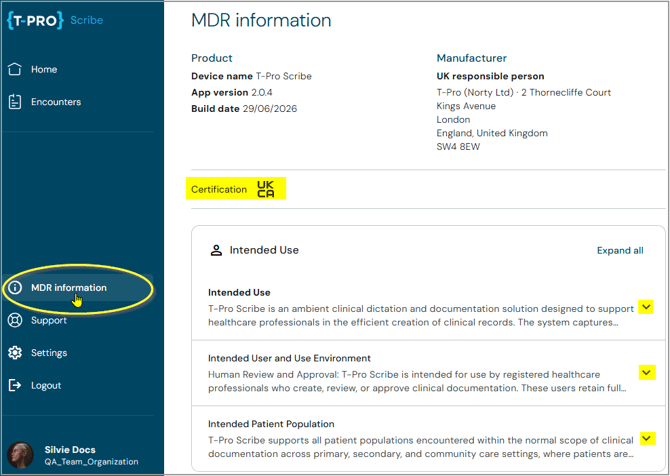Viewport: 670px width, 476px height.
Task: Expand Intended Patient Population chevron
Action: pyautogui.click(x=648, y=438)
